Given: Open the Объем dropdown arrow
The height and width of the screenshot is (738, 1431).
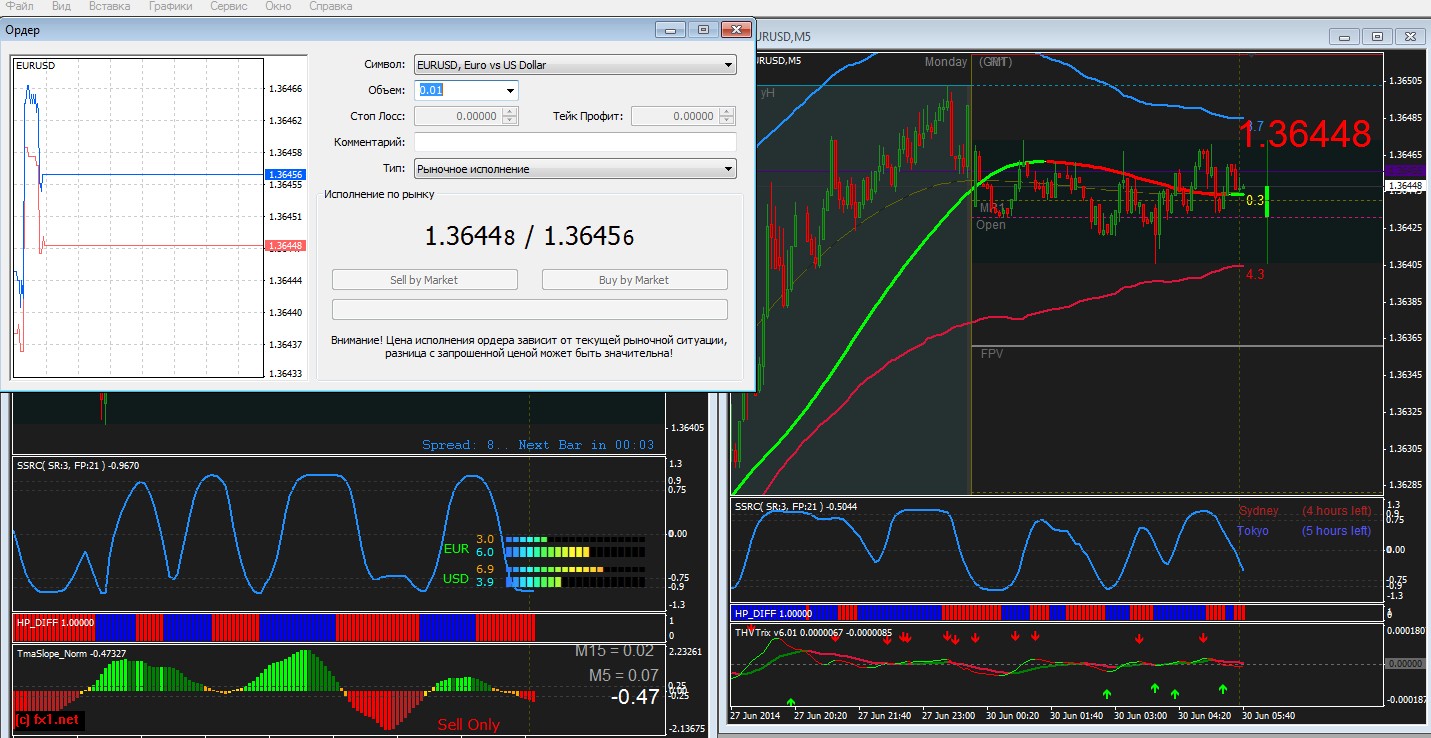Looking at the screenshot, I should 511,91.
